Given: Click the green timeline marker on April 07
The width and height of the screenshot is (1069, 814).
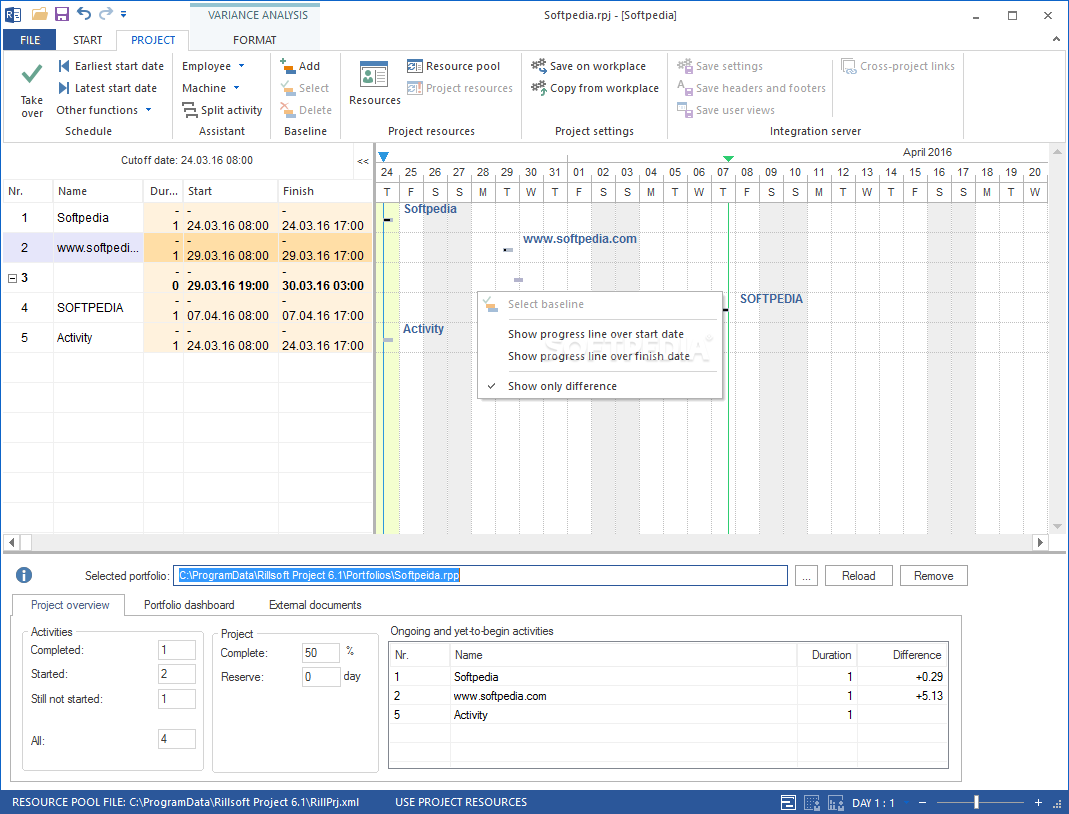Looking at the screenshot, I should tap(728, 158).
